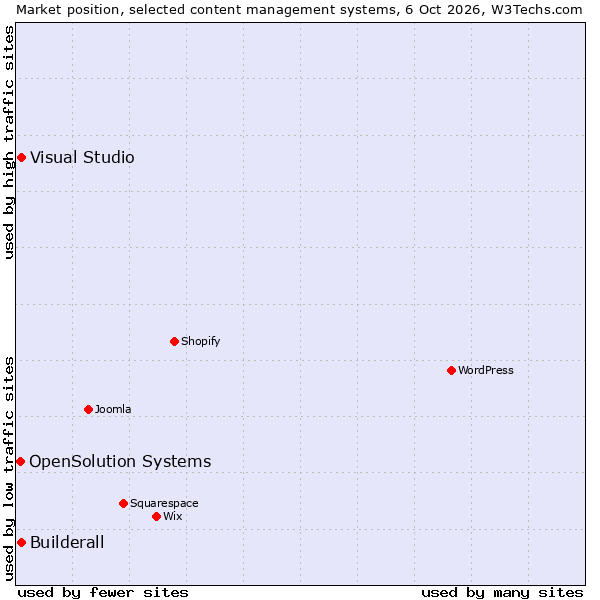Click the 'used by low traffic sites' axis label

8,469
